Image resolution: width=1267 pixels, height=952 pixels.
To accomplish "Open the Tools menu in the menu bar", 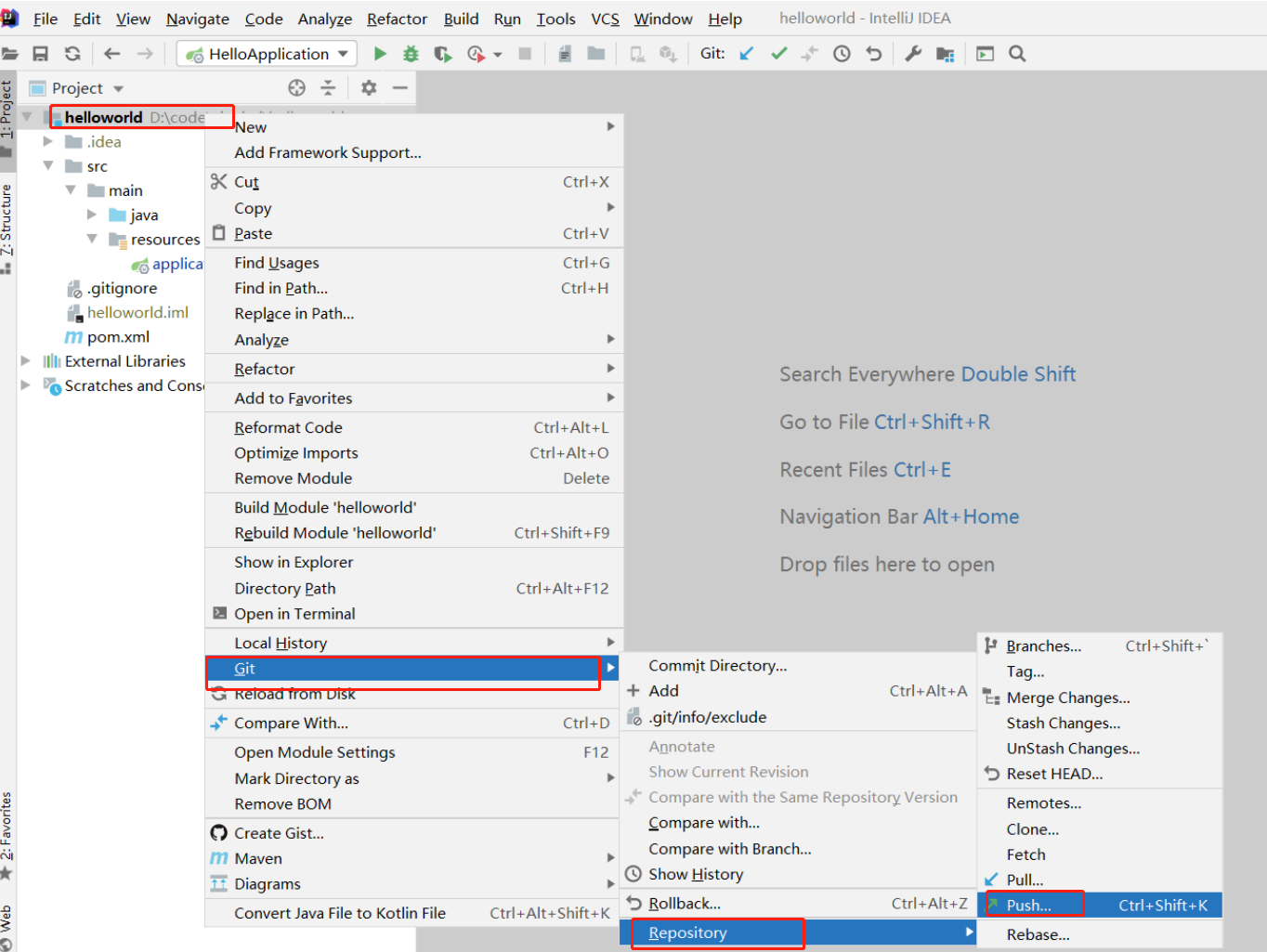I will coord(556,19).
